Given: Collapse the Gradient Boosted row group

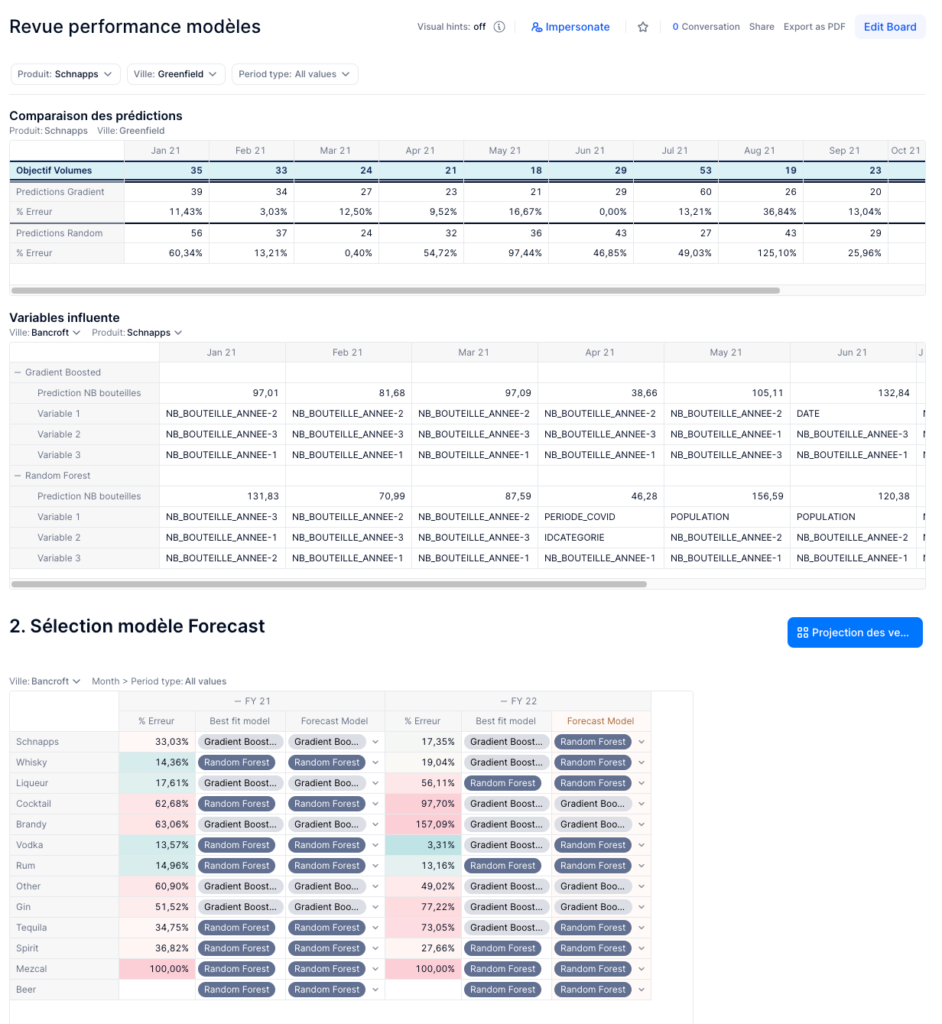Looking at the screenshot, I should [x=17, y=372].
